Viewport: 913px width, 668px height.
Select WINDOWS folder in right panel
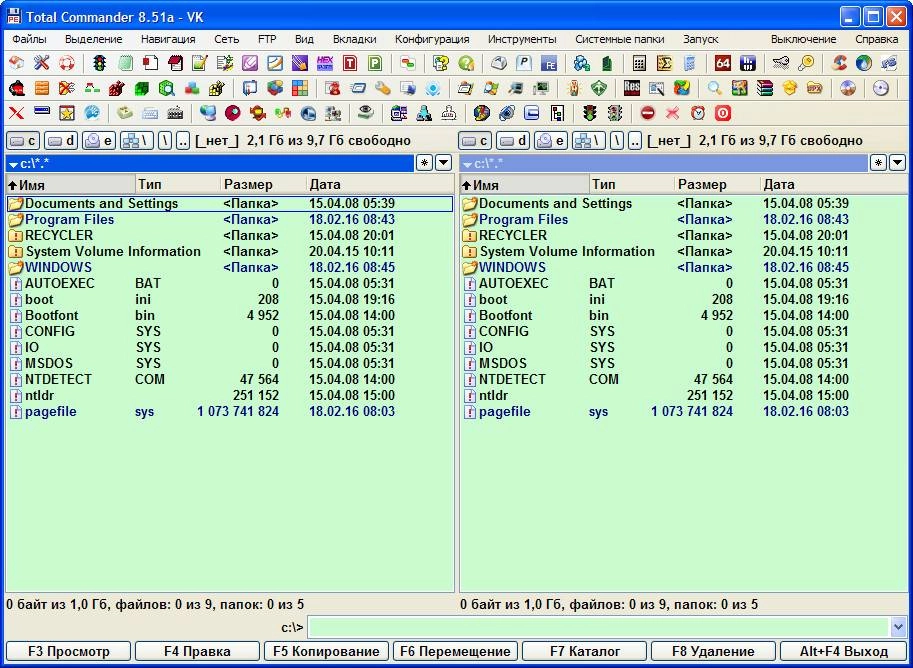pyautogui.click(x=683, y=267)
